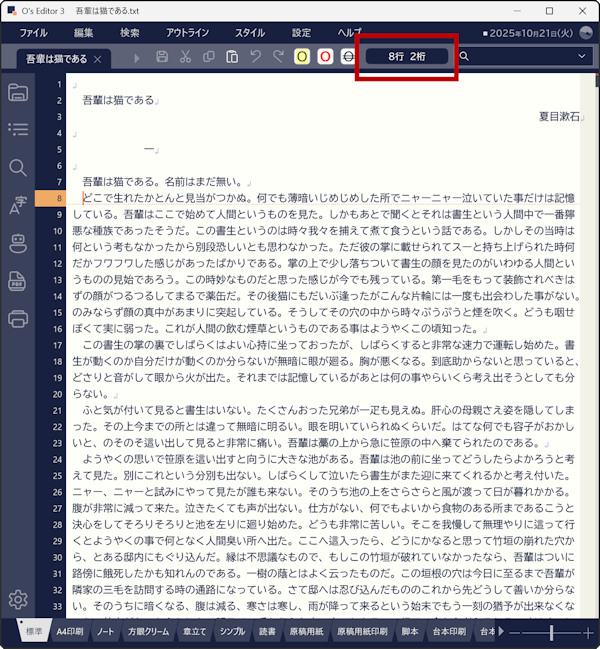Open the スタイル menu
Image resolution: width=600 pixels, height=649 pixels.
(249, 33)
